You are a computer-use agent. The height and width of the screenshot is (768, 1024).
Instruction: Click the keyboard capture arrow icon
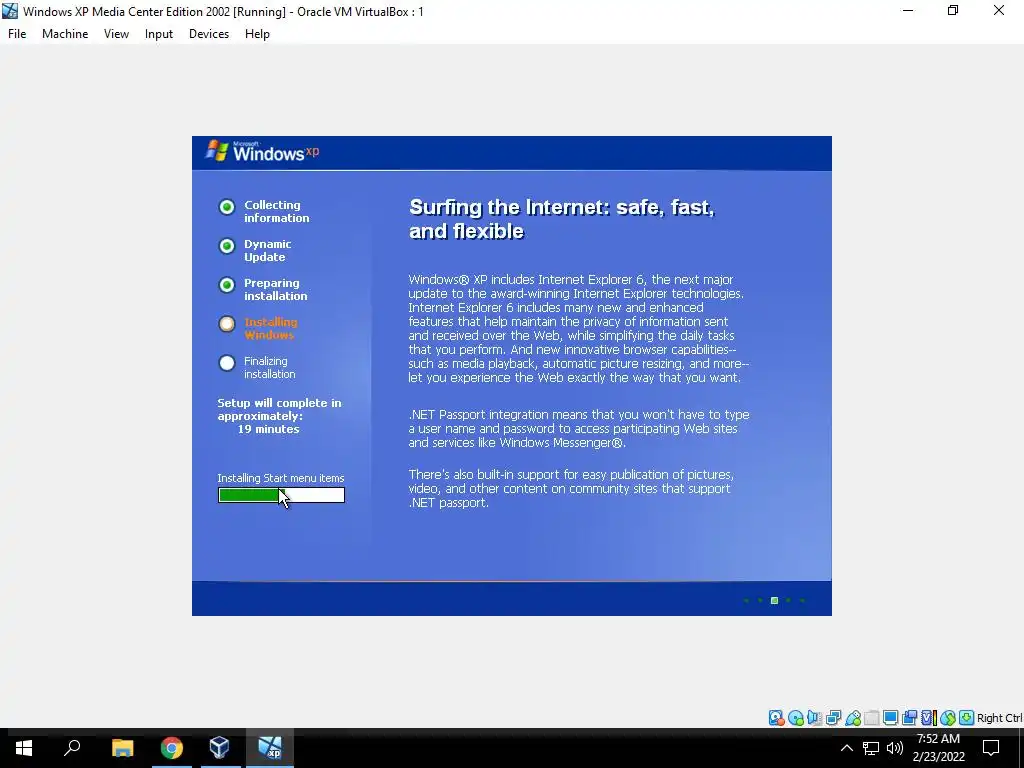(x=967, y=718)
